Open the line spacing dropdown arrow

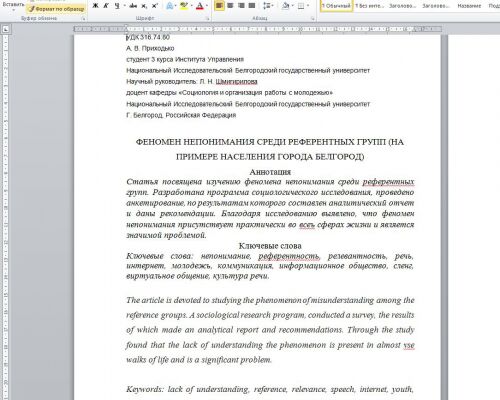click(272, 6)
